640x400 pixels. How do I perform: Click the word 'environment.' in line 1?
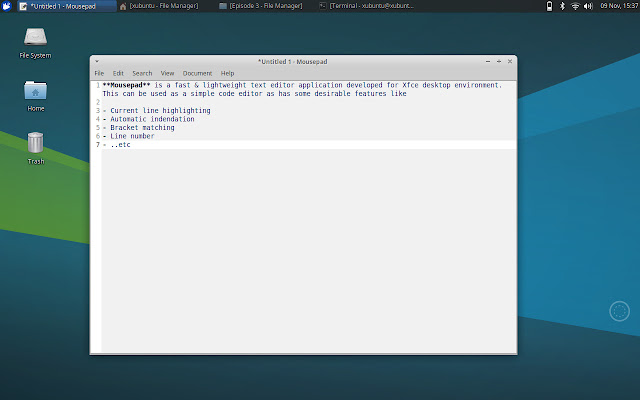point(478,85)
